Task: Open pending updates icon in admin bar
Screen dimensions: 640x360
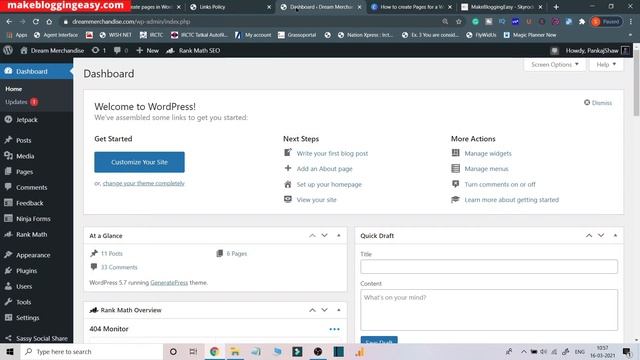Action: pos(99,50)
